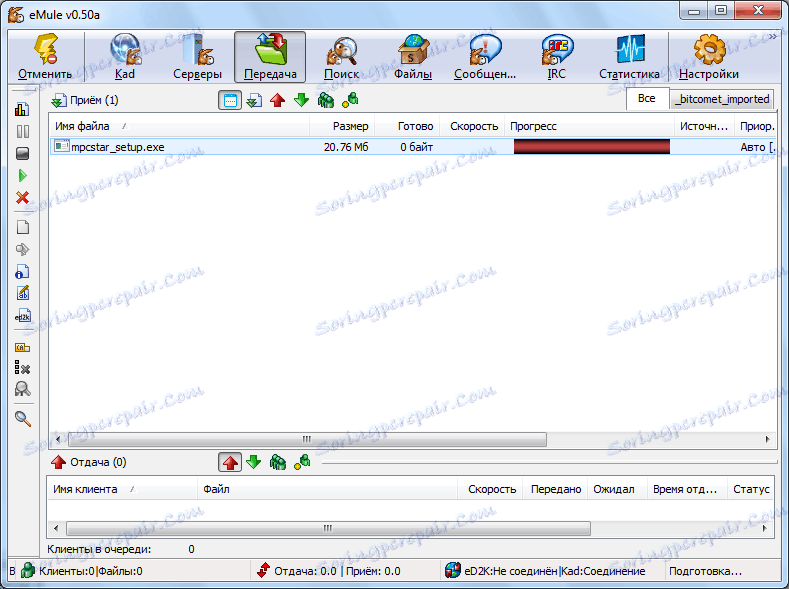789x589 pixels.
Task: Show file details info icon
Action: [x=22, y=272]
